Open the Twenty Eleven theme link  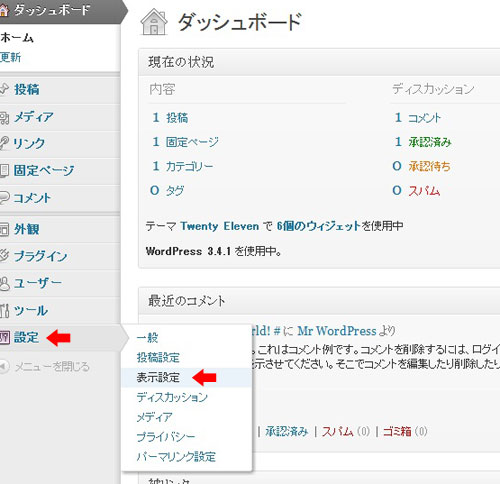point(220,226)
